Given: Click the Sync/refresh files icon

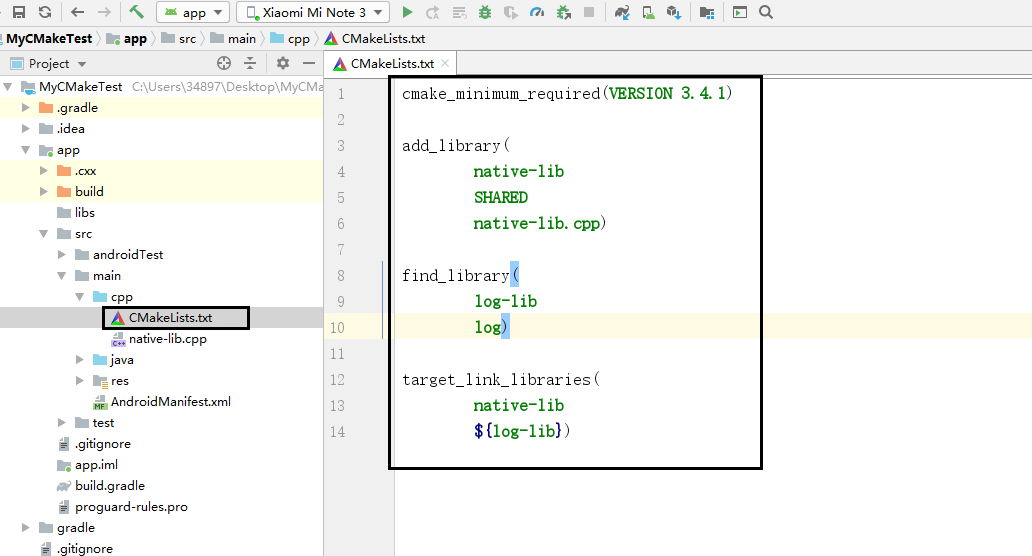Looking at the screenshot, I should pos(45,12).
